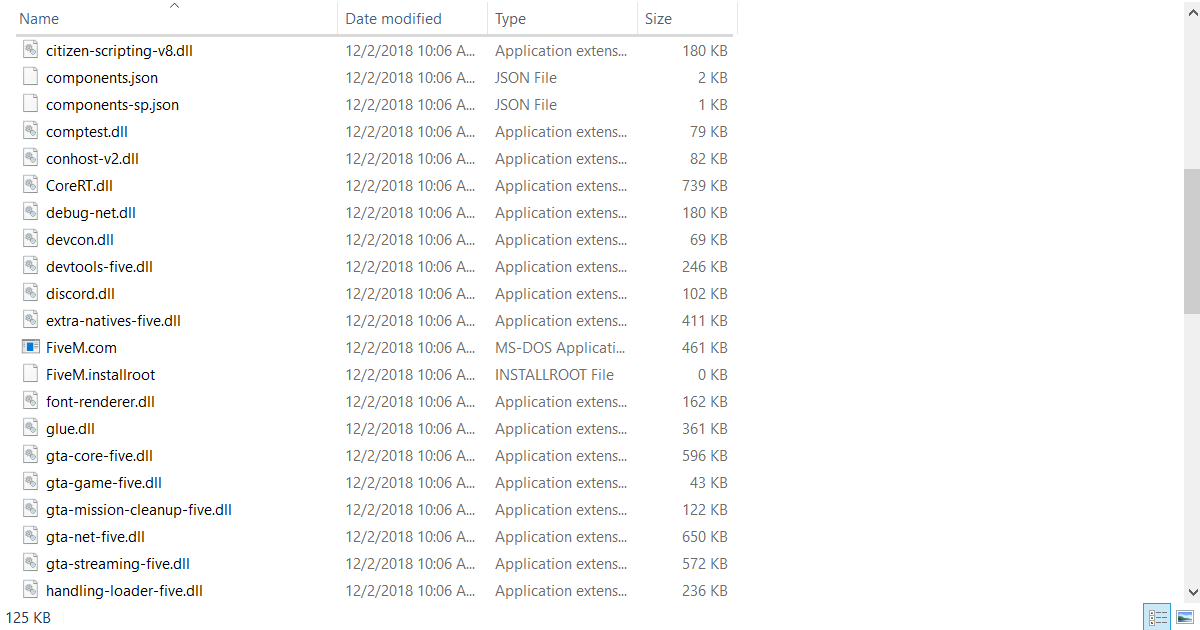
Task: Click the comptest.dll file icon
Action: pos(30,132)
